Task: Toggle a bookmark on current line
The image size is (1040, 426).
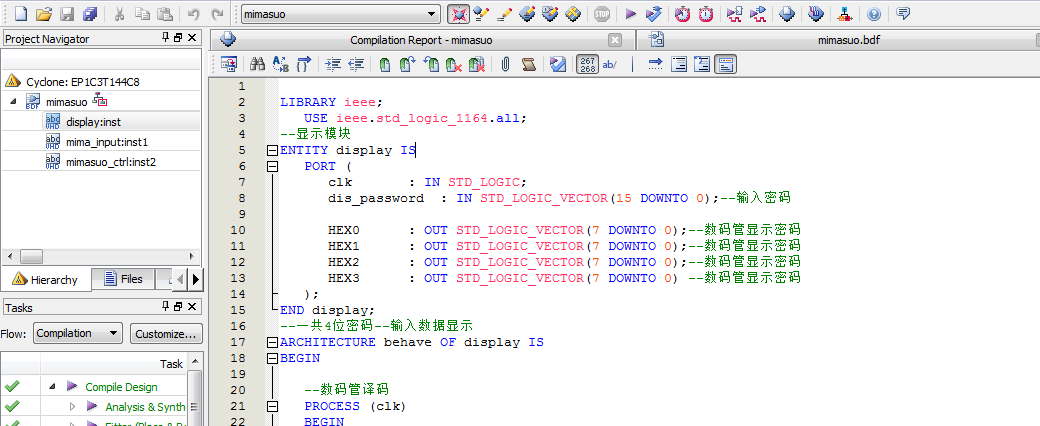Action: (x=385, y=64)
